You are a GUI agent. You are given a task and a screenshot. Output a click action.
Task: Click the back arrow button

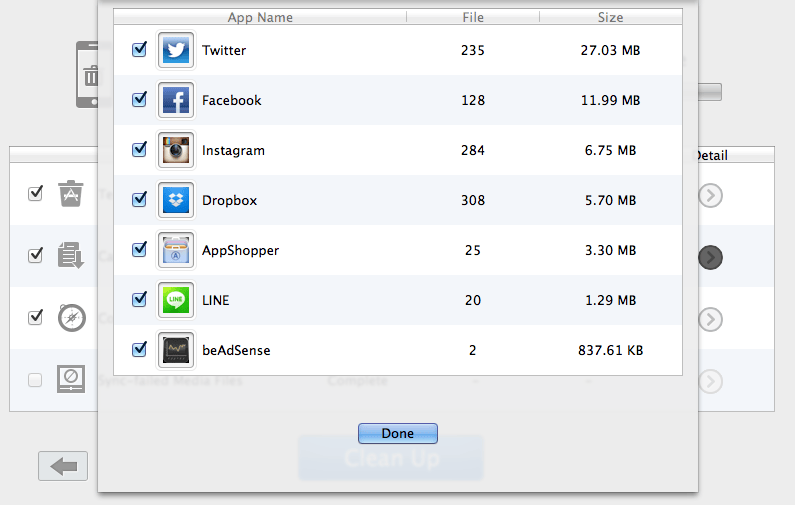[x=63, y=466]
